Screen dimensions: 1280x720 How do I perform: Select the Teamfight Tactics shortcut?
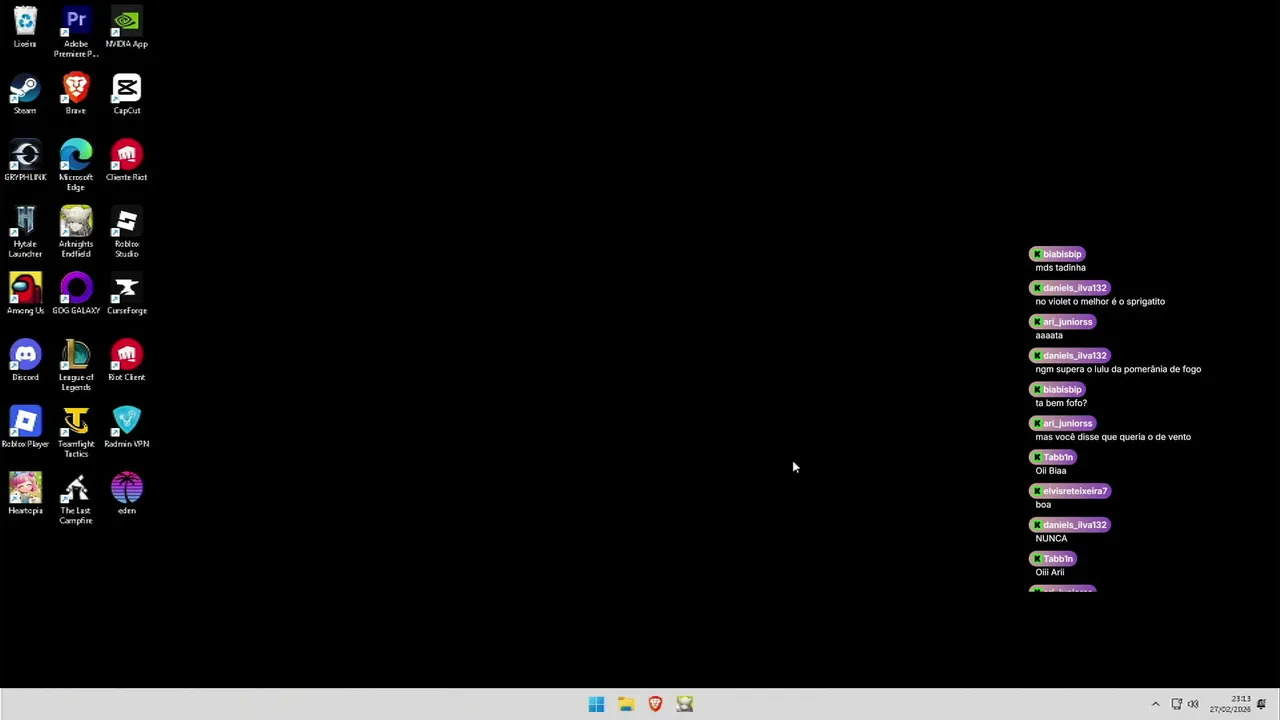[76, 432]
